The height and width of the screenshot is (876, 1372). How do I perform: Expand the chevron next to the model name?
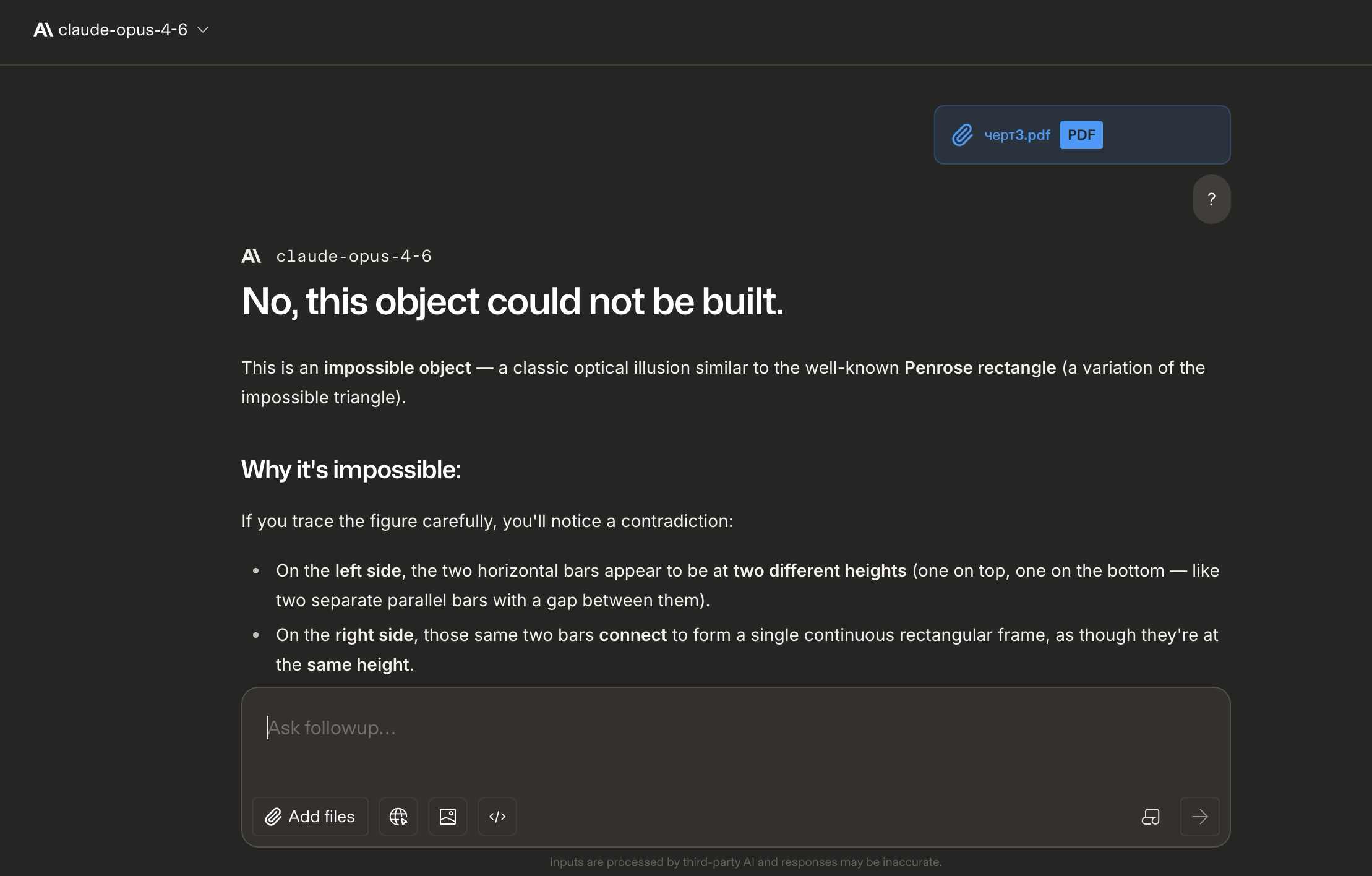pyautogui.click(x=203, y=30)
